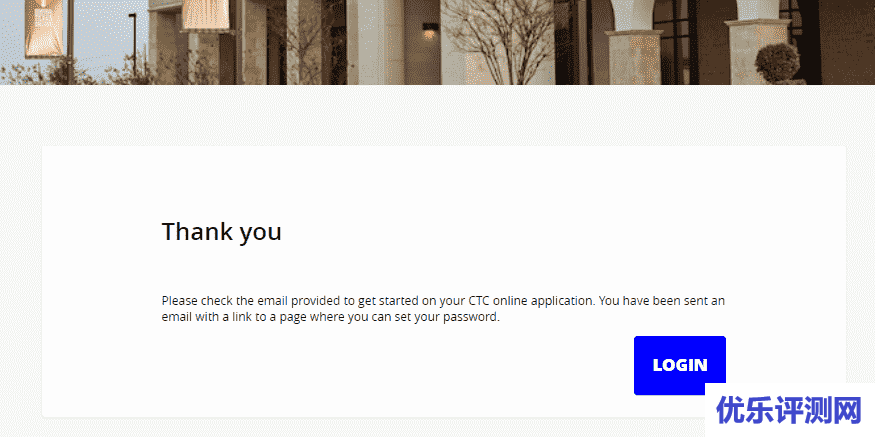
Task: Click the blue LOGIN button
Action: click(680, 365)
